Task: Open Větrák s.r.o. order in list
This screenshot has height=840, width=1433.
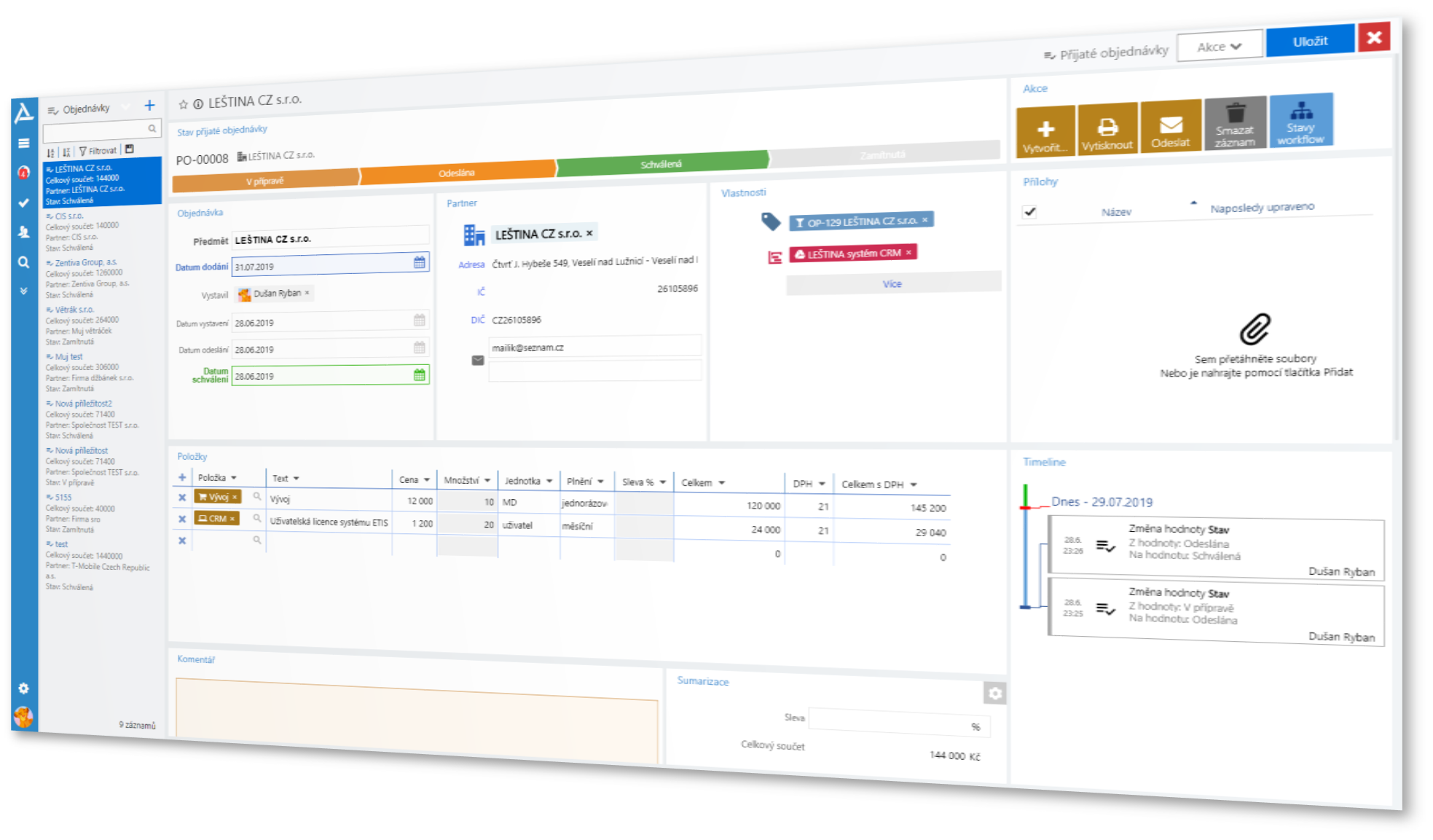Action: pos(100,326)
